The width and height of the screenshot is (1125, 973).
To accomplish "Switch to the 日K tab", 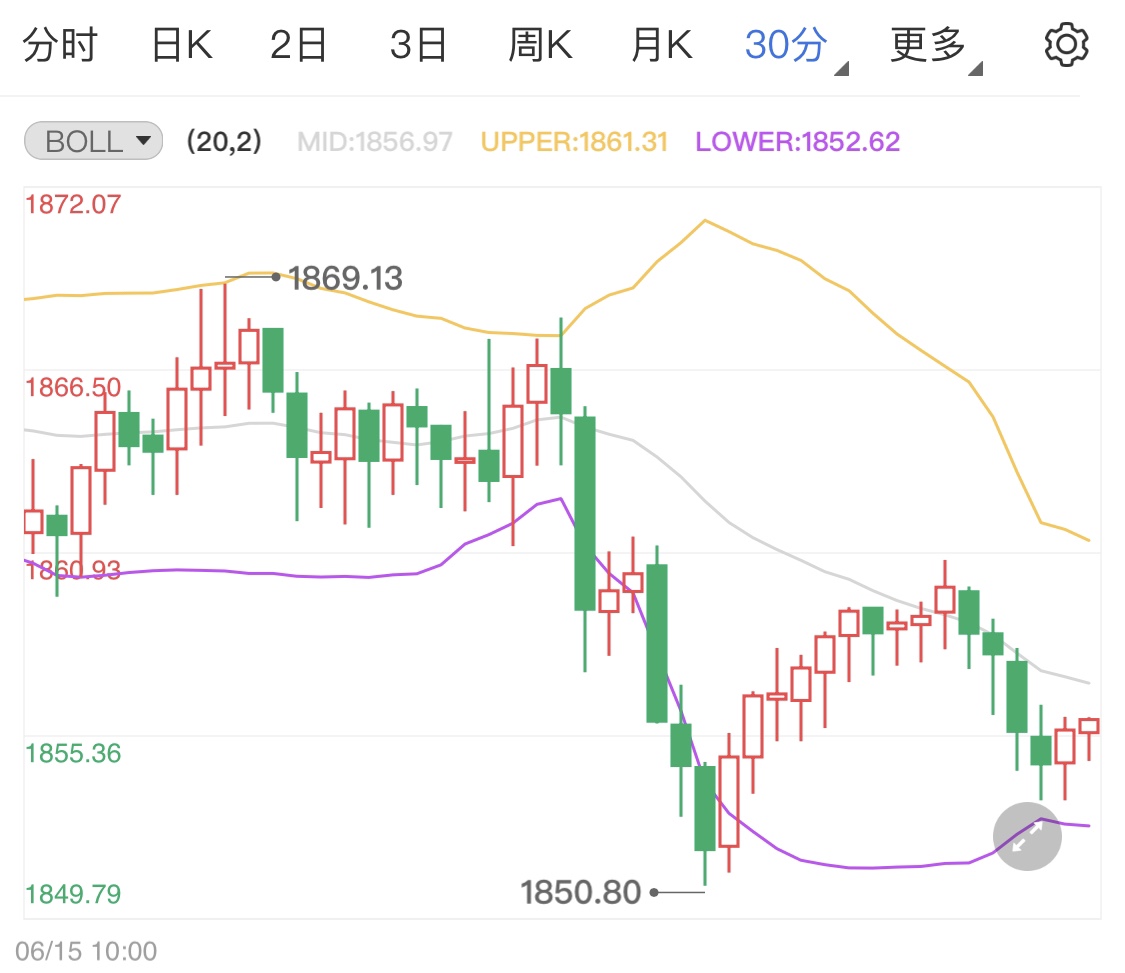I will point(182,44).
